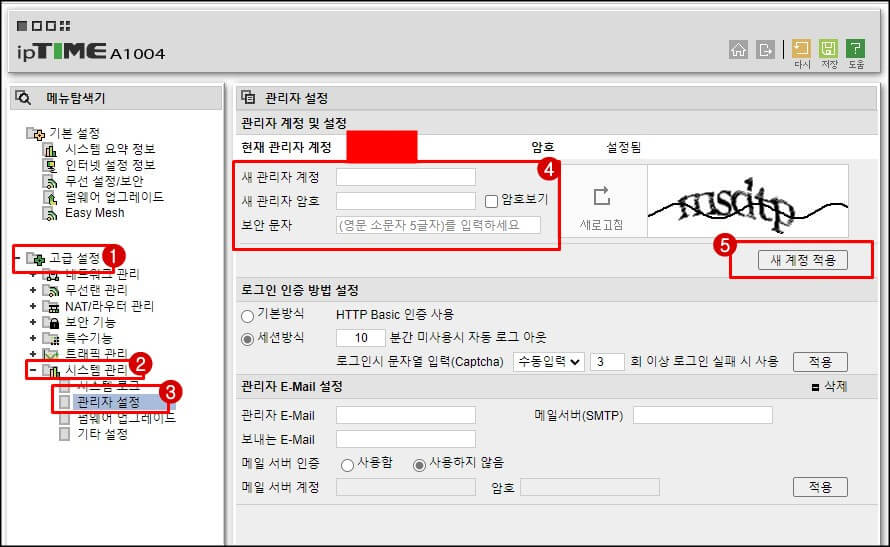Click the login failure count field
Image resolution: width=890 pixels, height=547 pixels.
coord(607,361)
